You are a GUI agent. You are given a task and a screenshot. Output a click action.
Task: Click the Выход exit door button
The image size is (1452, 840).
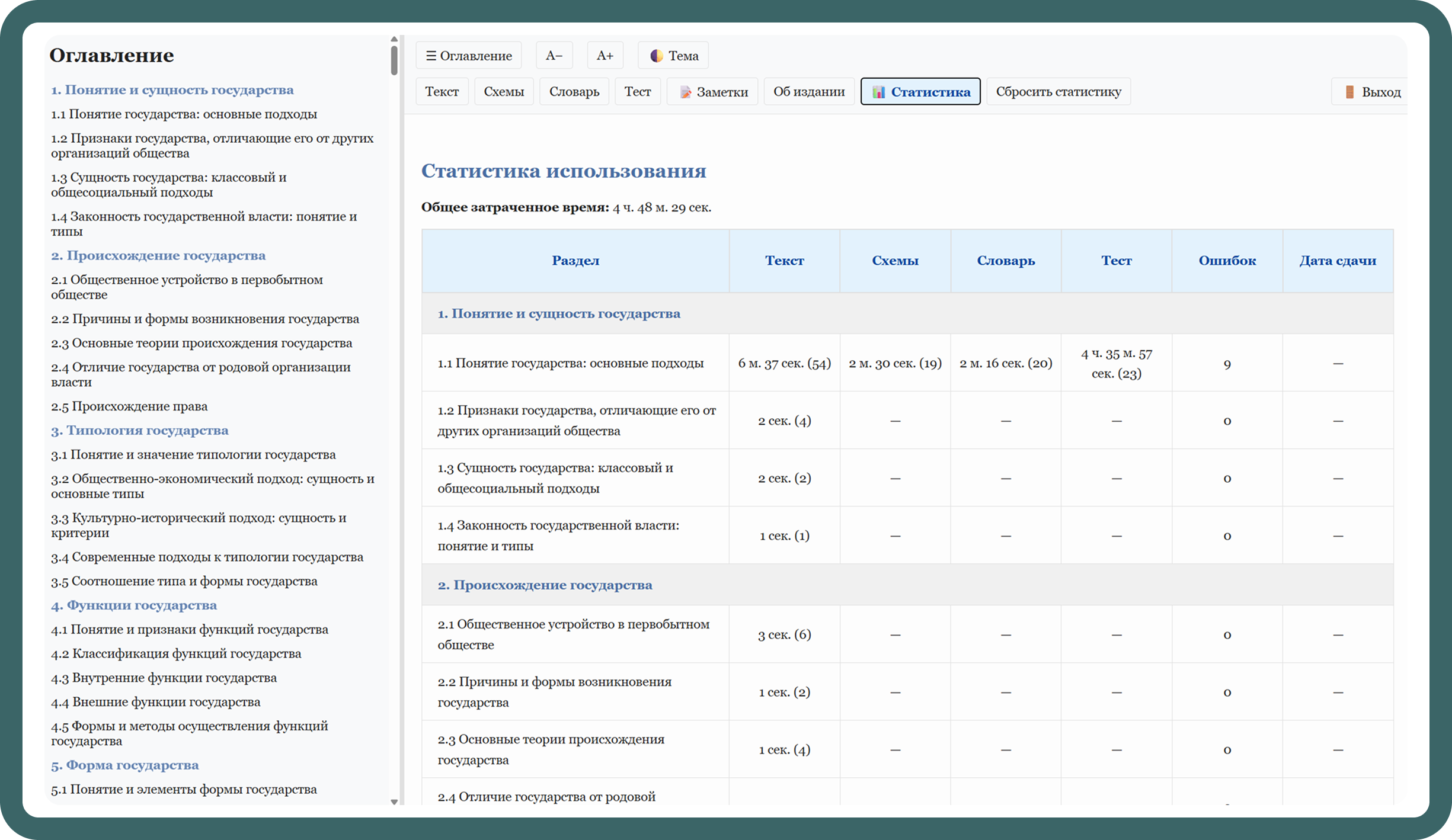click(x=1371, y=92)
